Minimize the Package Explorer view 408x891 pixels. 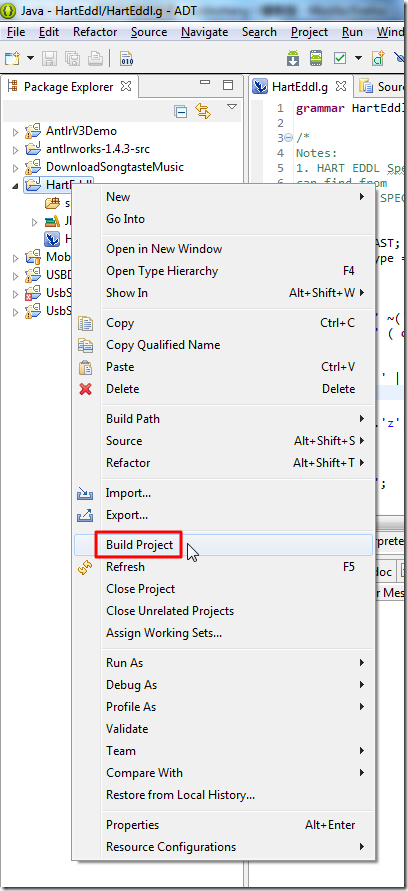[205, 85]
